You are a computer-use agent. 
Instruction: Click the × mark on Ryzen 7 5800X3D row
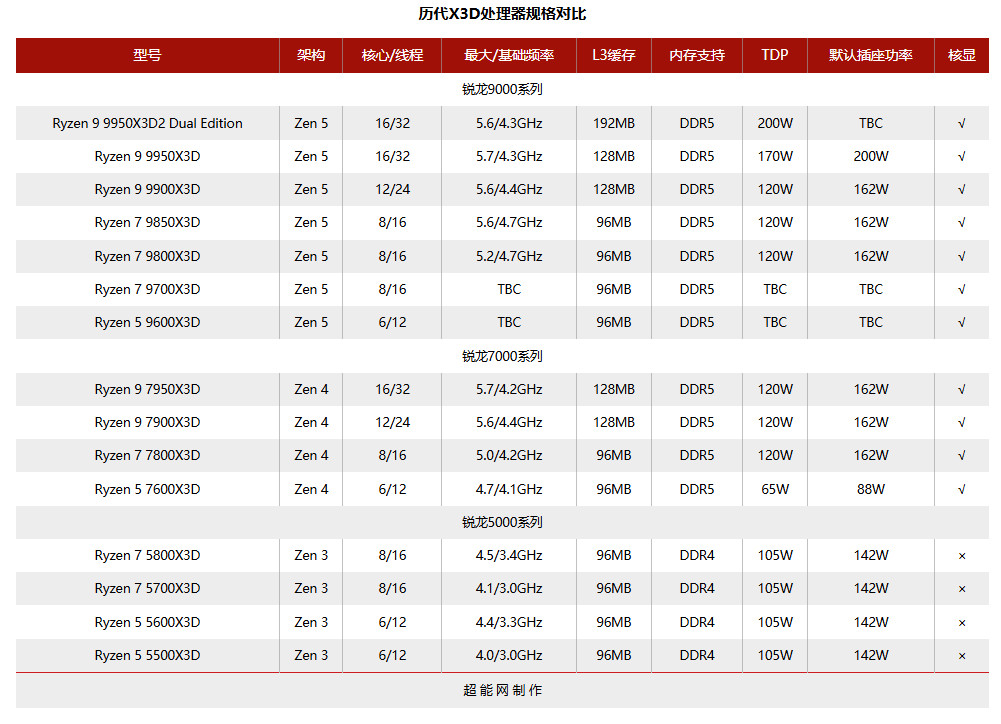(x=961, y=555)
